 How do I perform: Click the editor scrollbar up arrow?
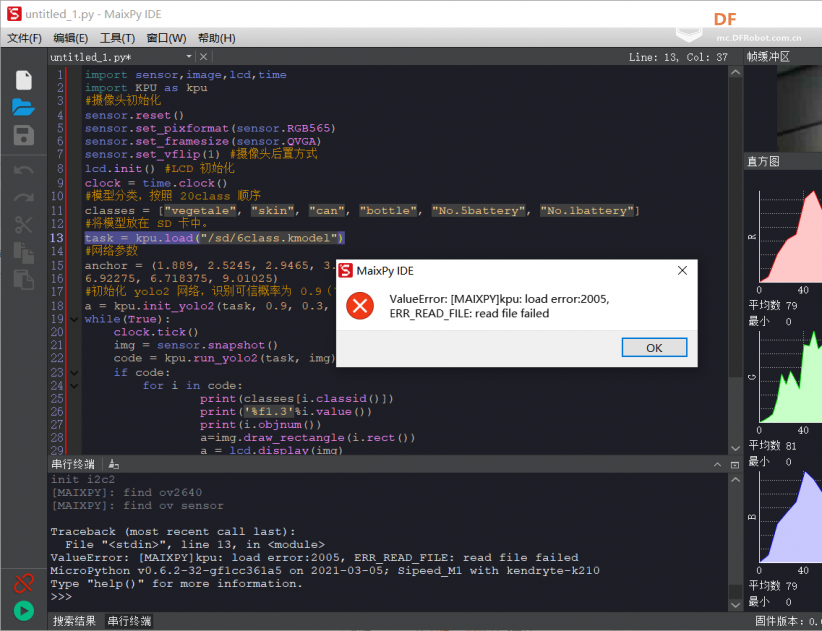(736, 72)
